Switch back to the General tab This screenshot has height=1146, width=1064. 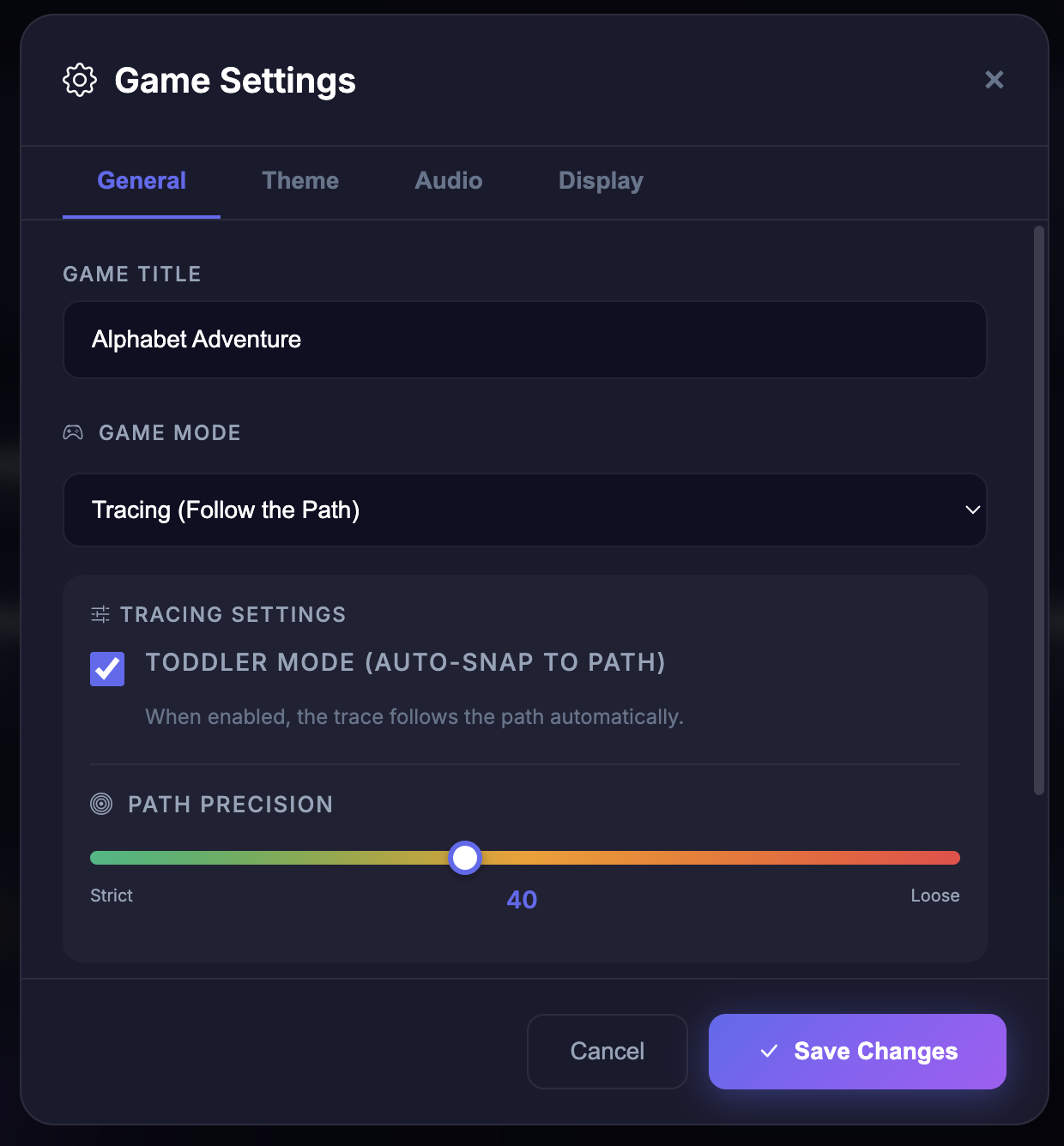(141, 181)
